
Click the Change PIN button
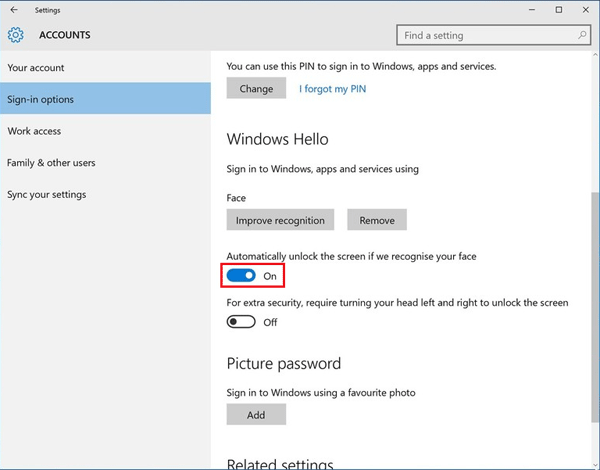pos(256,88)
